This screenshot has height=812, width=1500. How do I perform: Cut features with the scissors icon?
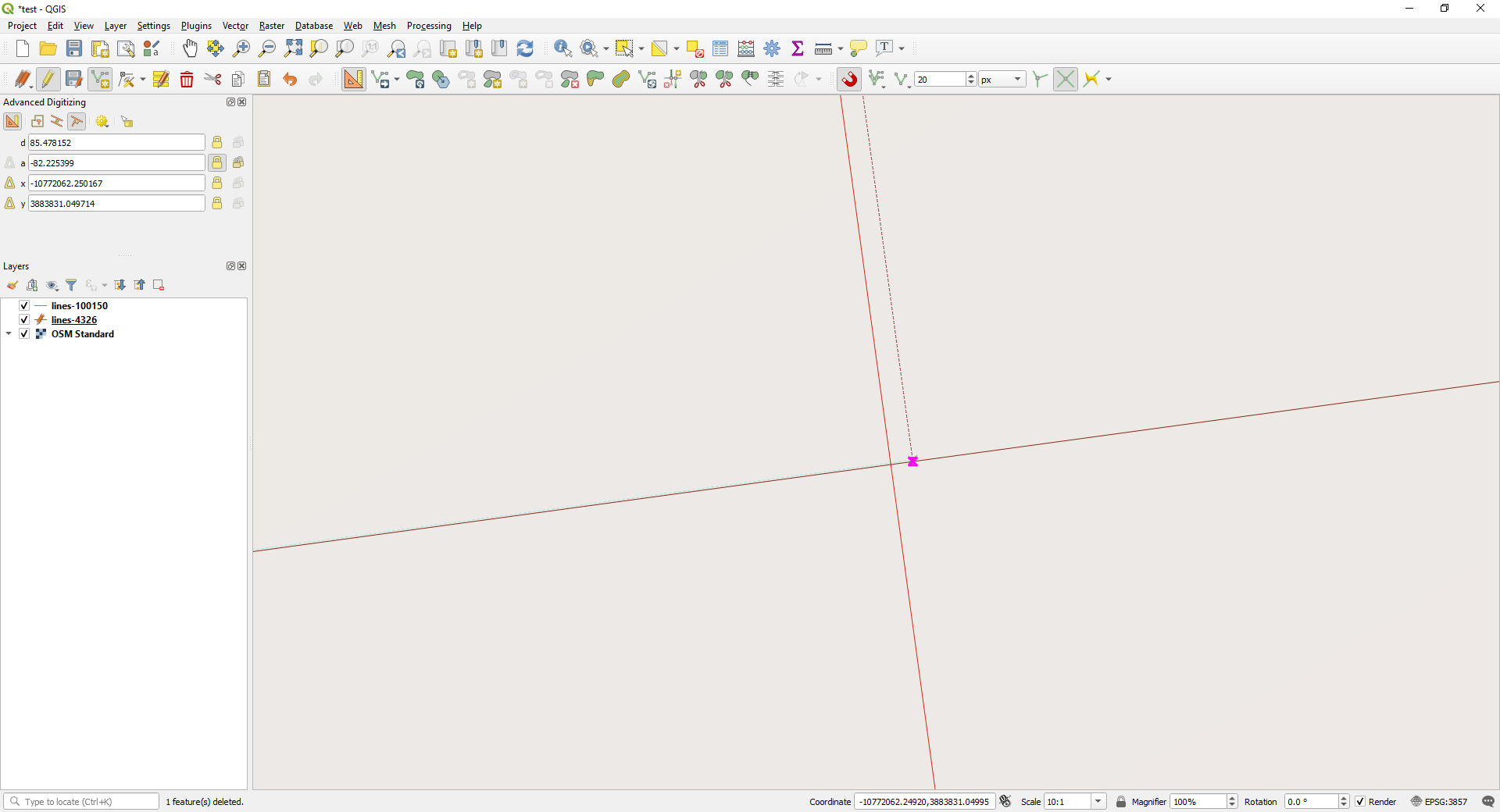212,79
